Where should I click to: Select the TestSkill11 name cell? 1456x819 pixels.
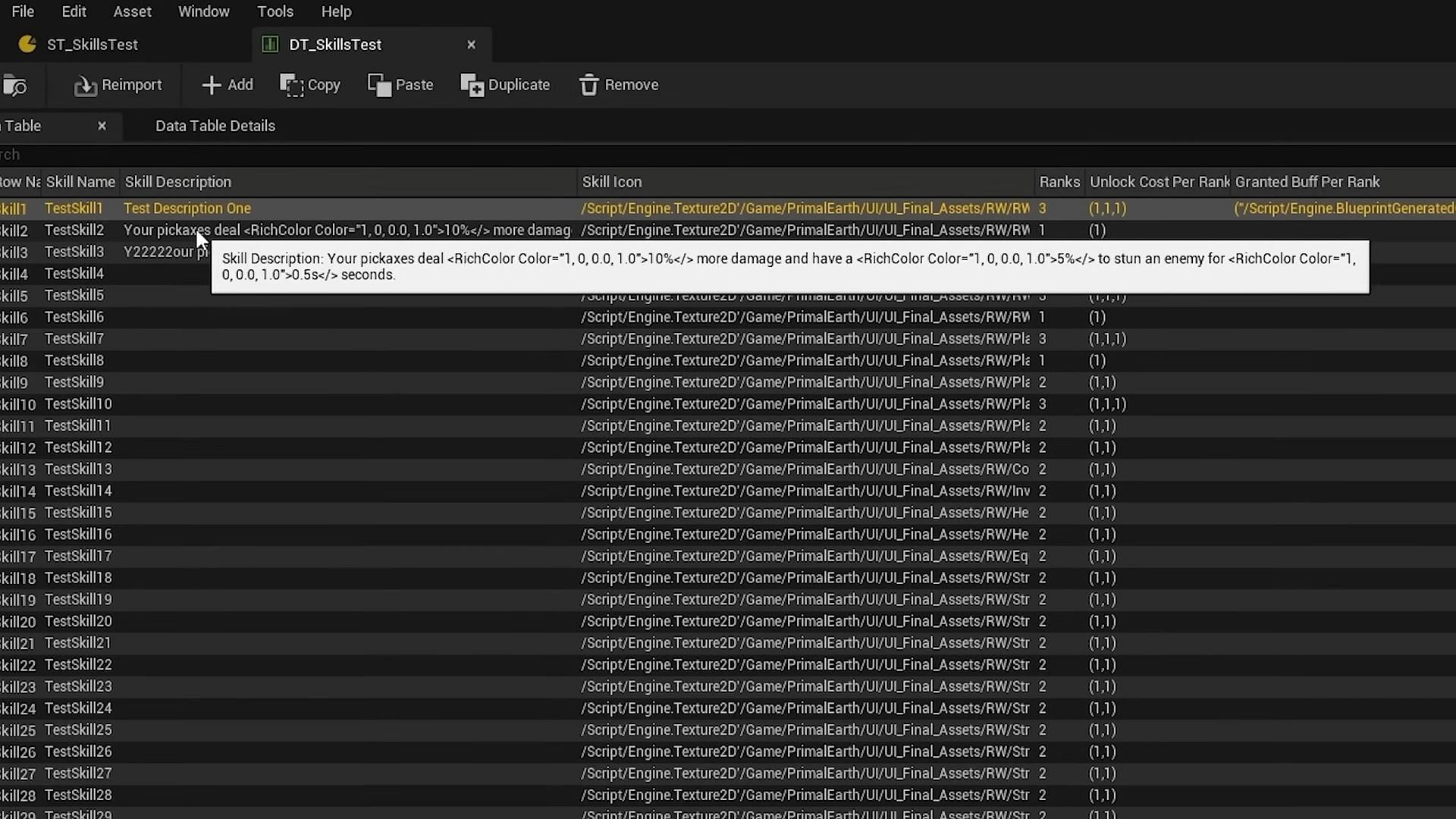click(x=77, y=425)
